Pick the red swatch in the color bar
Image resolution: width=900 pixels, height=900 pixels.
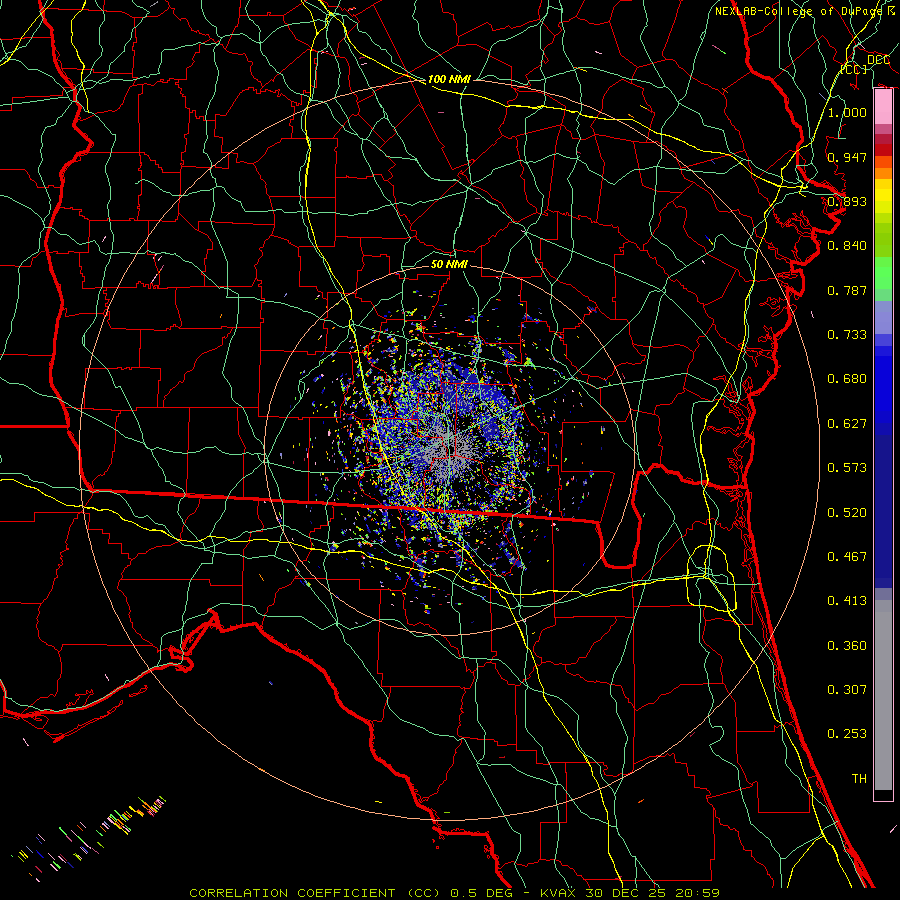tap(883, 150)
